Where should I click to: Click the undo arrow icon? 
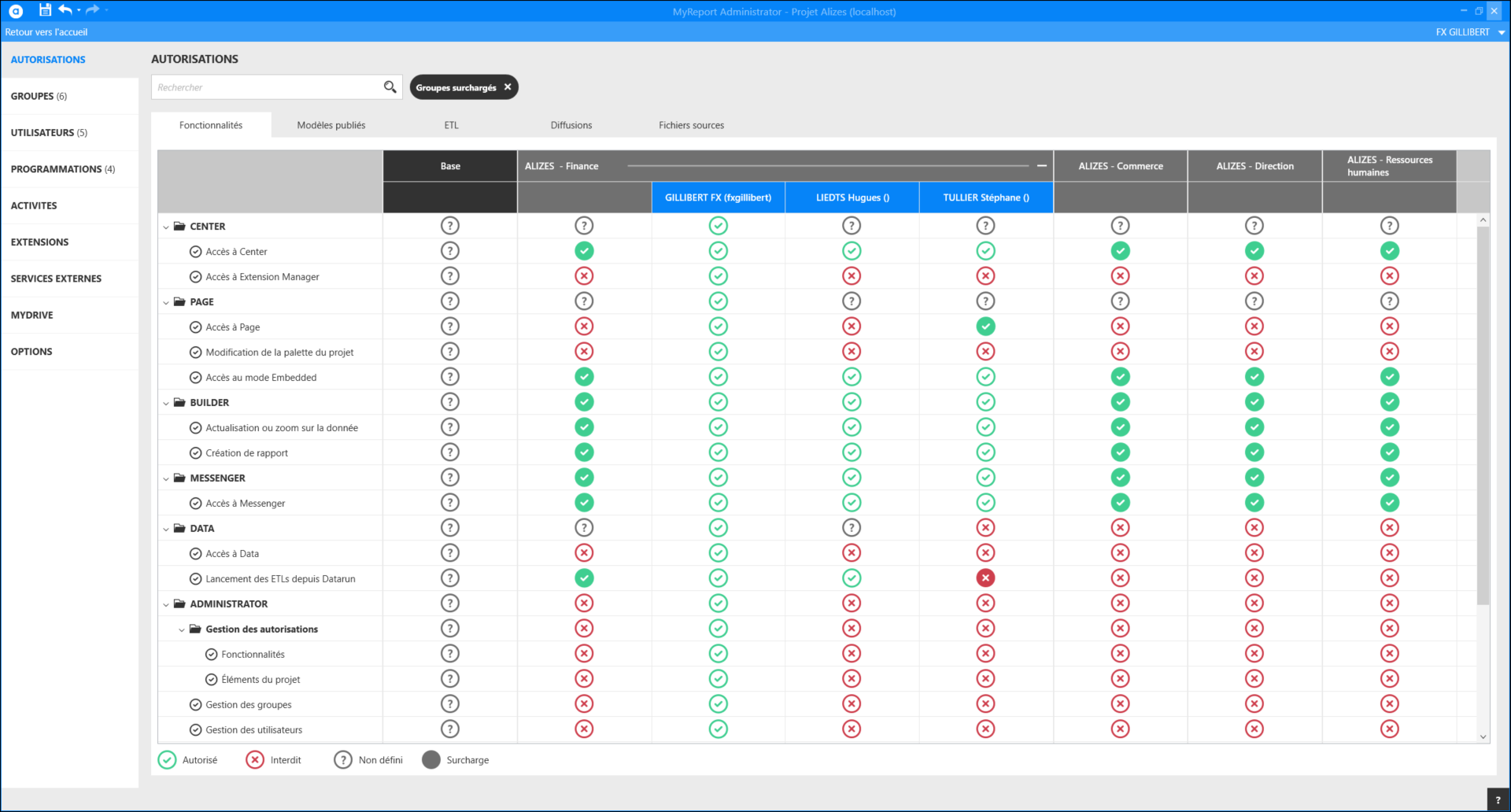tap(65, 10)
